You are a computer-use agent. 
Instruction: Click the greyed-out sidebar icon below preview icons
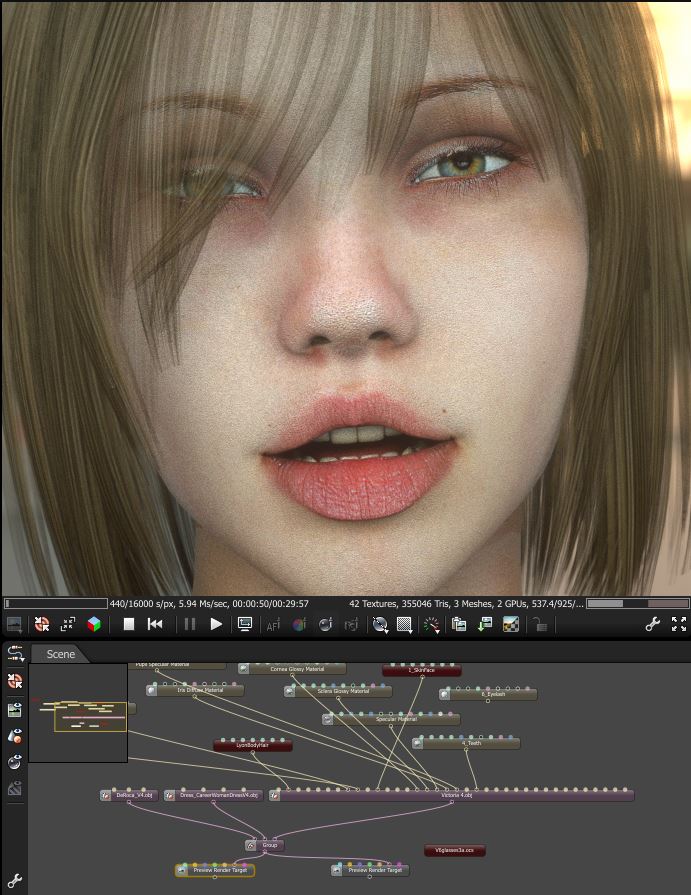15,789
